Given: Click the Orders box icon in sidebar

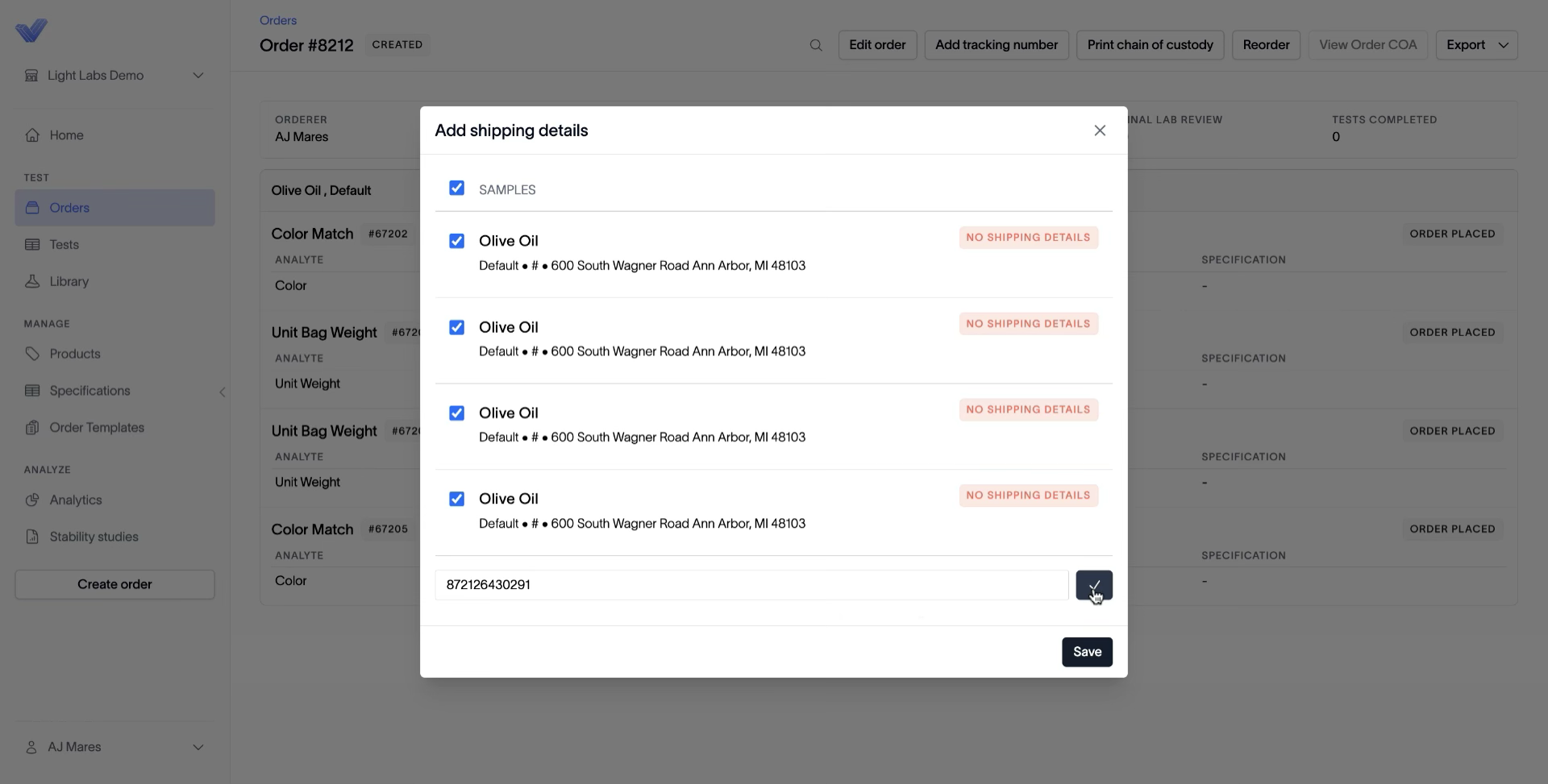Looking at the screenshot, I should [x=32, y=208].
